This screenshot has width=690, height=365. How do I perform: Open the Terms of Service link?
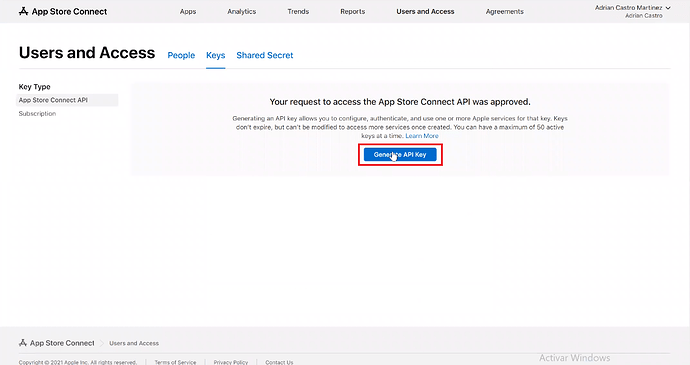click(x=175, y=362)
